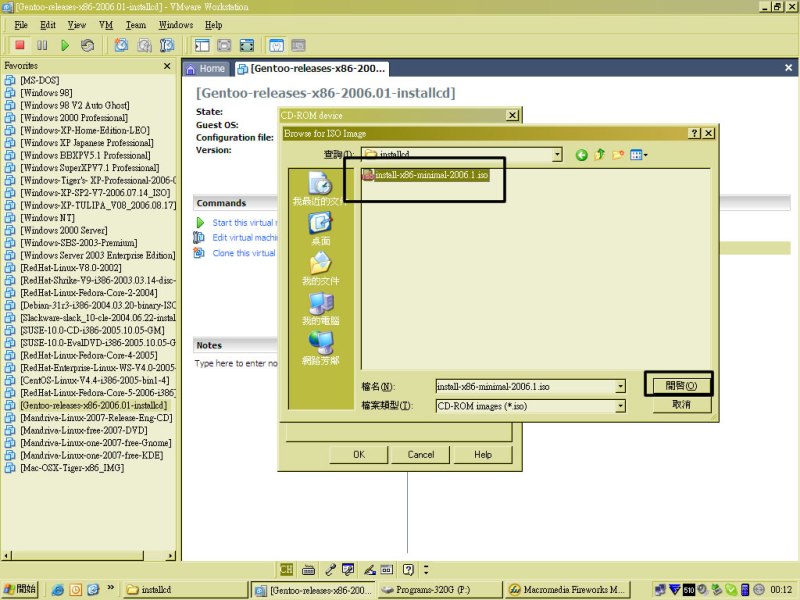Click the CH input language indicator
This screenshot has width=800, height=600.
click(x=286, y=569)
